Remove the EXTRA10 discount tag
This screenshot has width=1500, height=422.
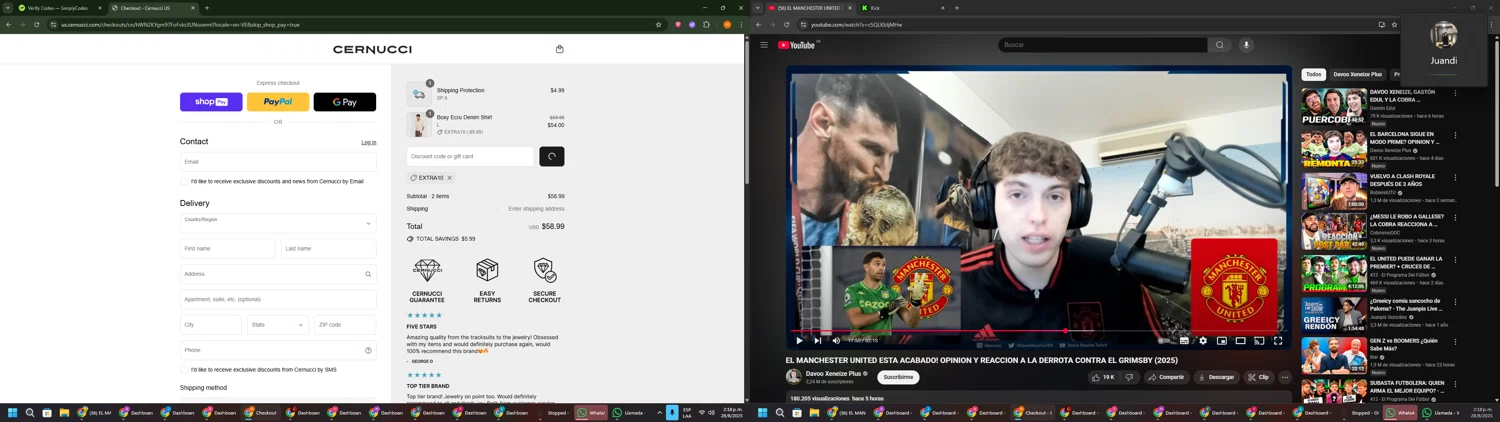point(450,178)
